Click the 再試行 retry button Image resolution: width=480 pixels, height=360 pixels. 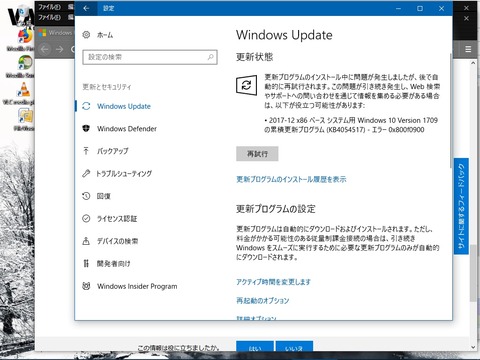point(257,154)
